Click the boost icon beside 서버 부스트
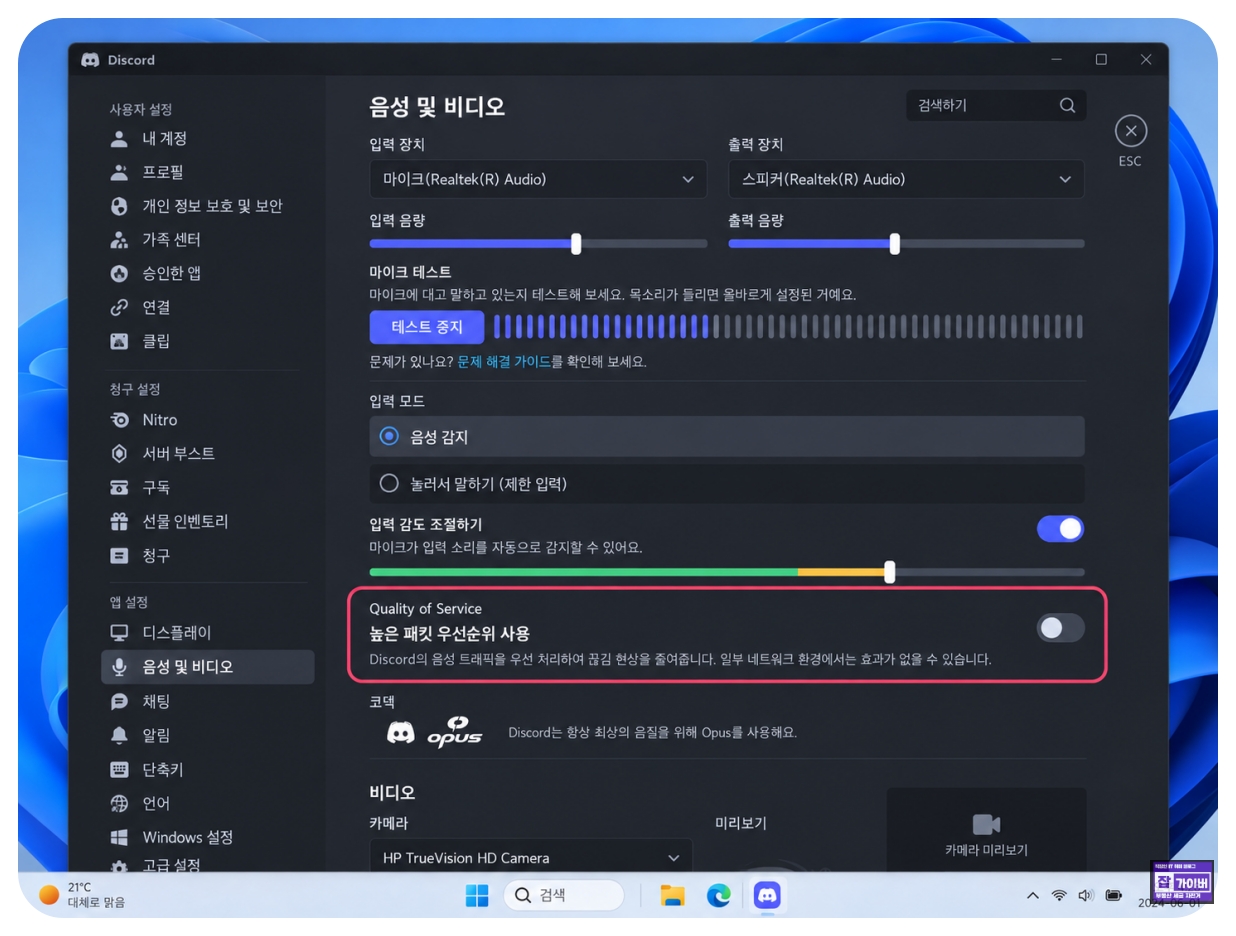 pyautogui.click(x=120, y=453)
